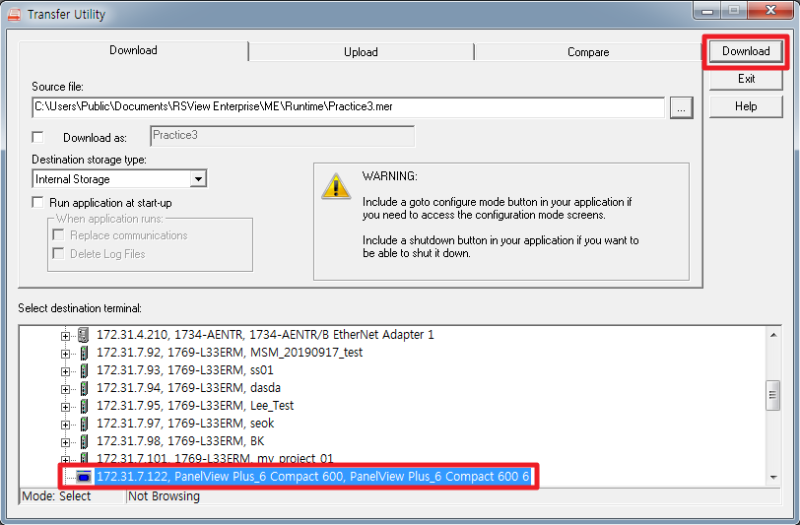800x525 pixels.
Task: Open the Destination storage type dropdown
Action: (198, 179)
